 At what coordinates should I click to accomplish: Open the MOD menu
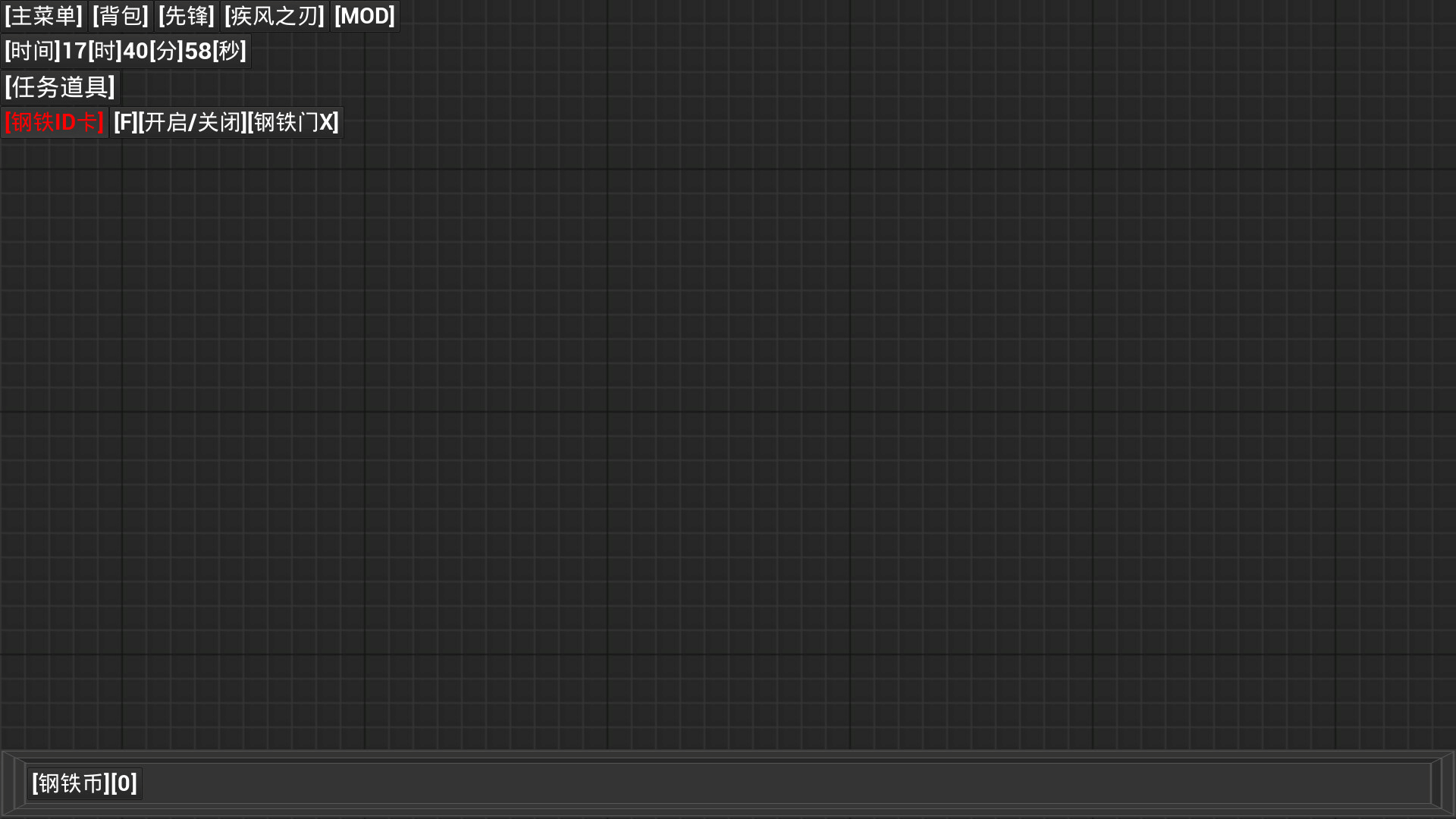coord(365,16)
